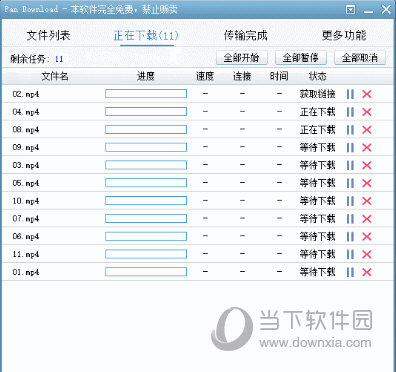Pause the 05.mp4 download
396x372 pixels.
click(x=350, y=183)
